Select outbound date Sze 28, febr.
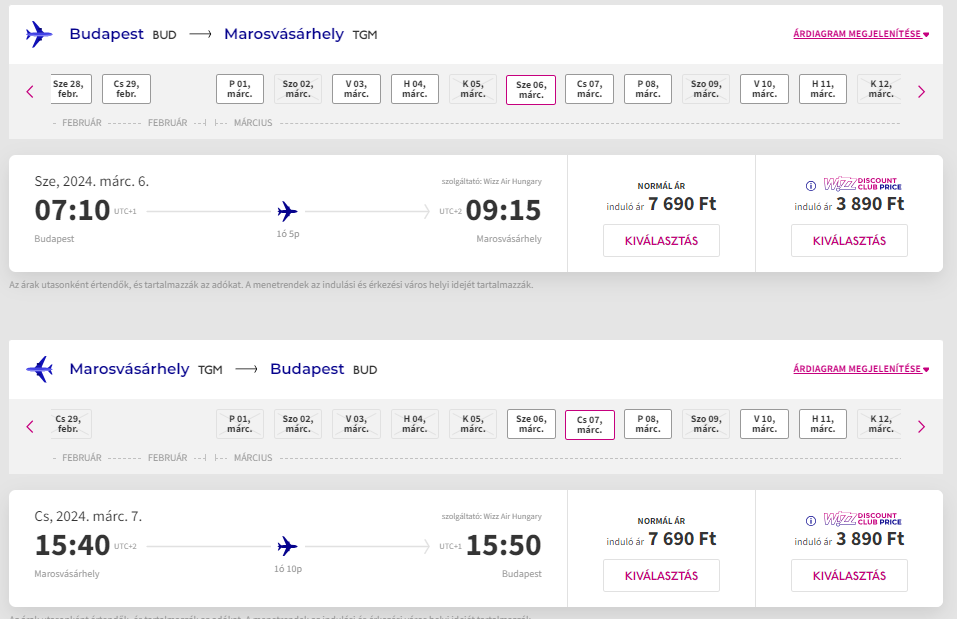The image size is (957, 619). coord(70,89)
